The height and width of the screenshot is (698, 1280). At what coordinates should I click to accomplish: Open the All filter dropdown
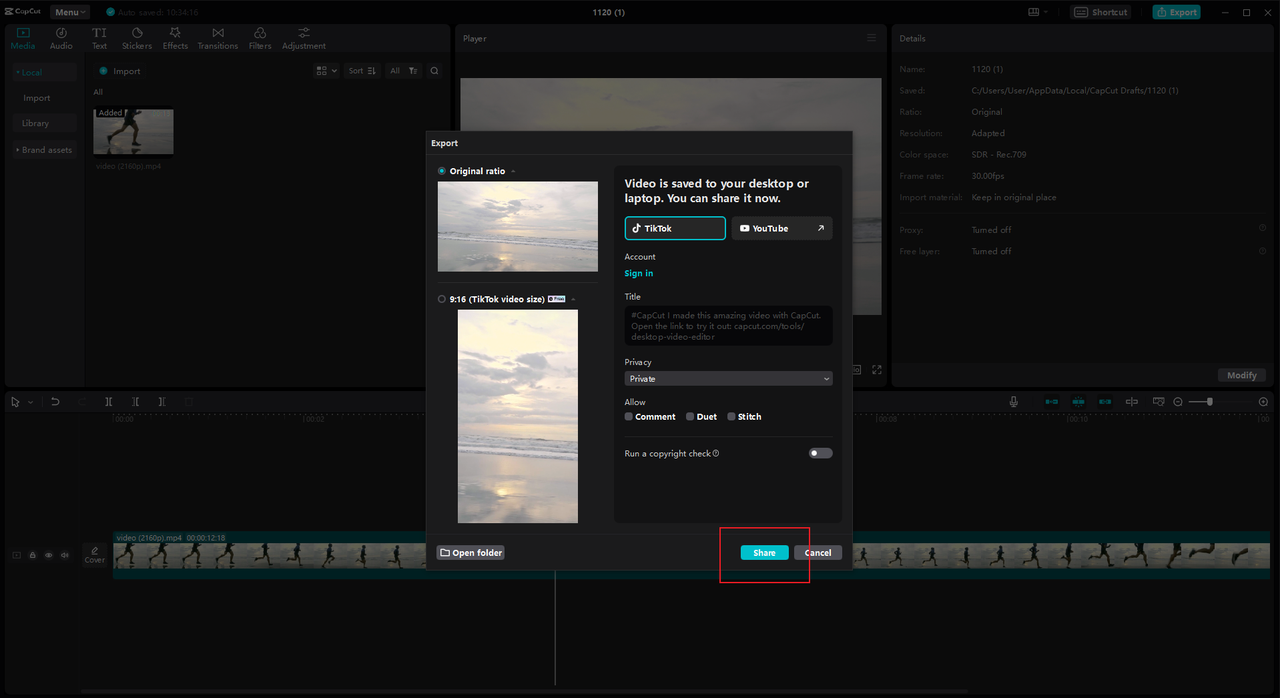(403, 71)
